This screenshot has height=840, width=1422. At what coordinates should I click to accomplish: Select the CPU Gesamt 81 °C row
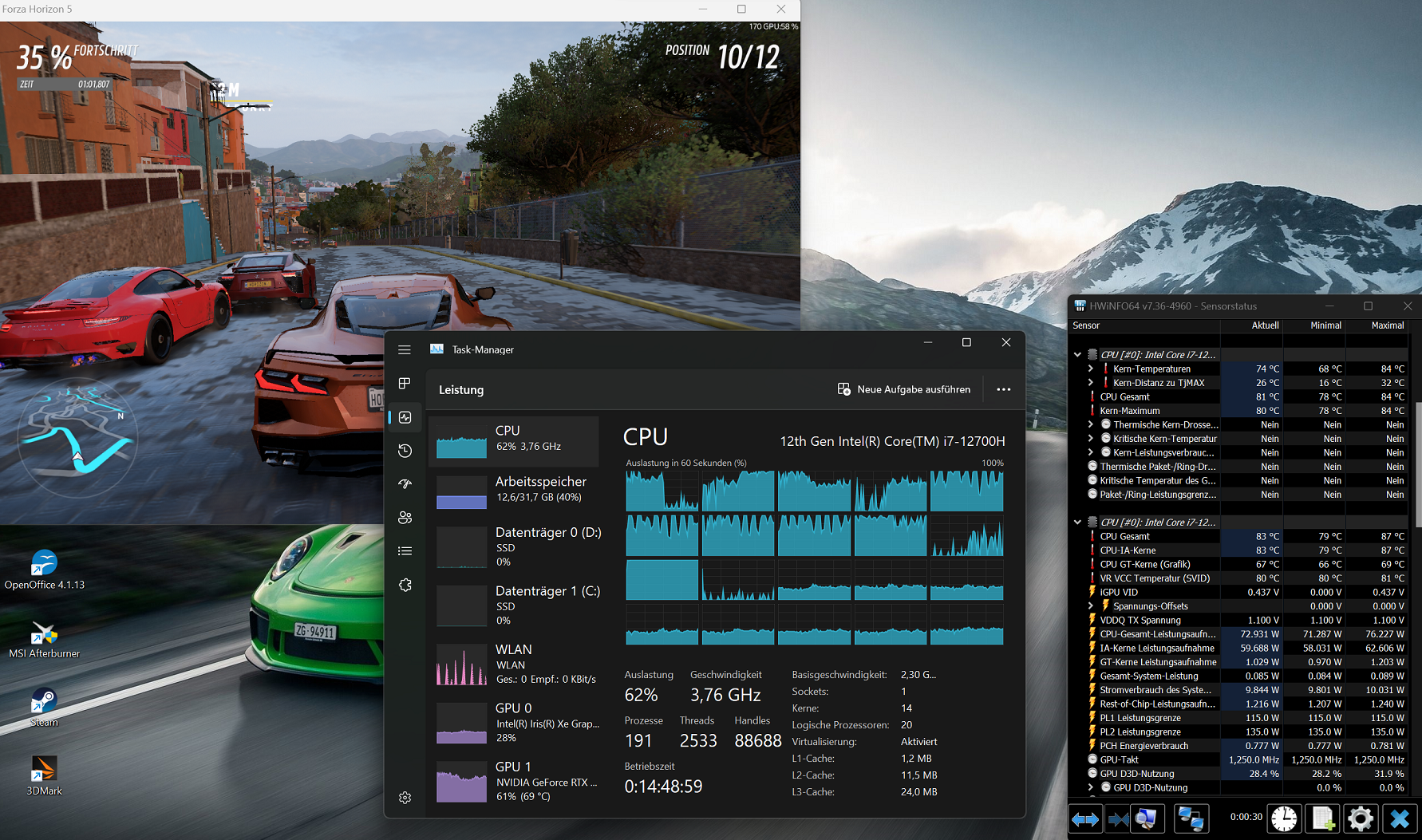tap(1239, 396)
